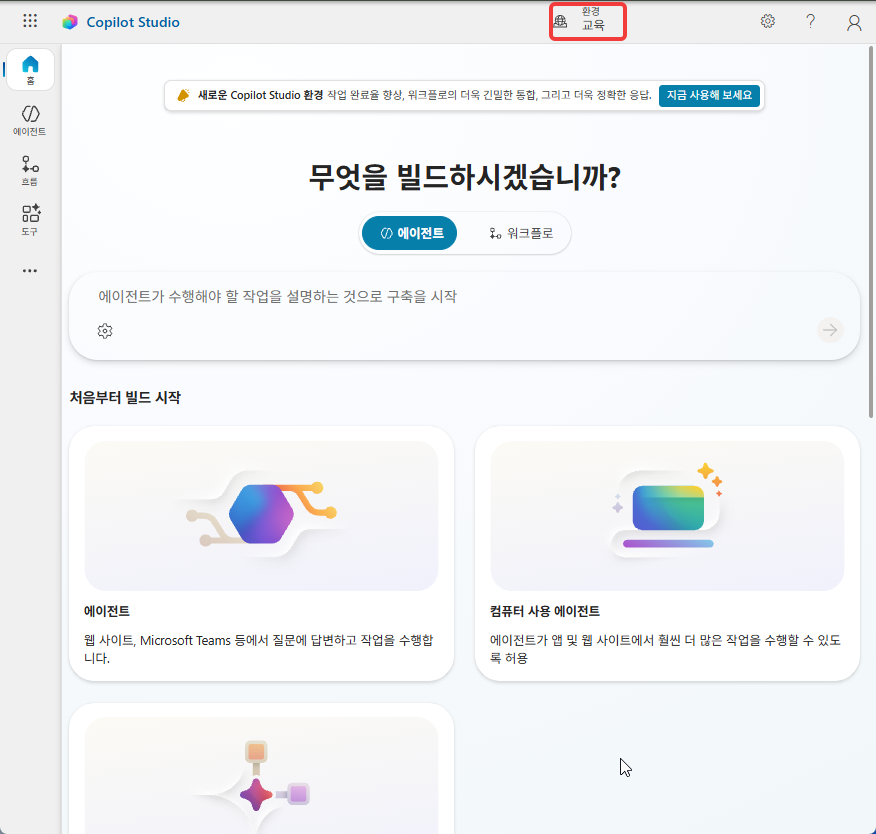Select the 에이전트 pill tab
The image size is (876, 834).
click(410, 233)
